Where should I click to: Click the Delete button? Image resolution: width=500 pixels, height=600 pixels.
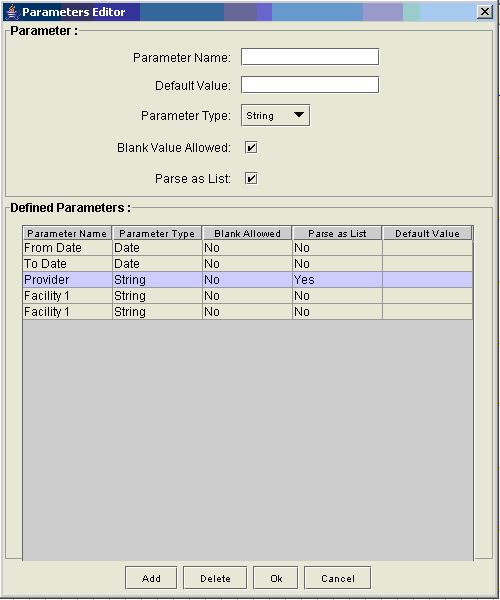[215, 578]
